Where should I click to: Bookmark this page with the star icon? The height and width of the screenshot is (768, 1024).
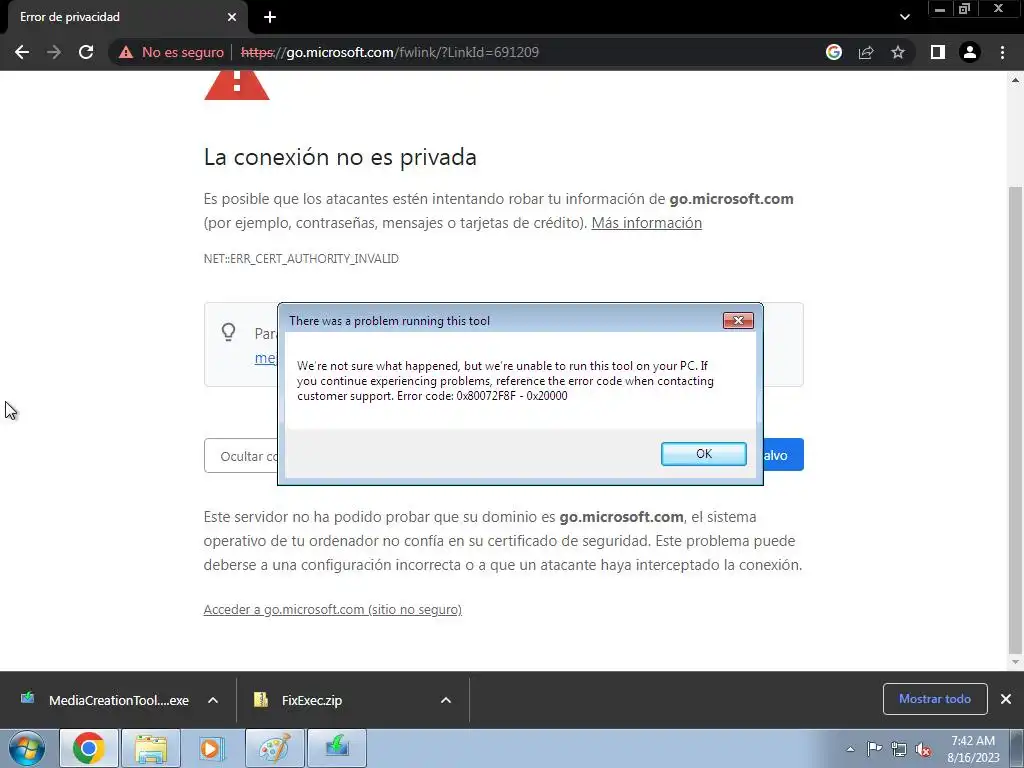coord(898,52)
